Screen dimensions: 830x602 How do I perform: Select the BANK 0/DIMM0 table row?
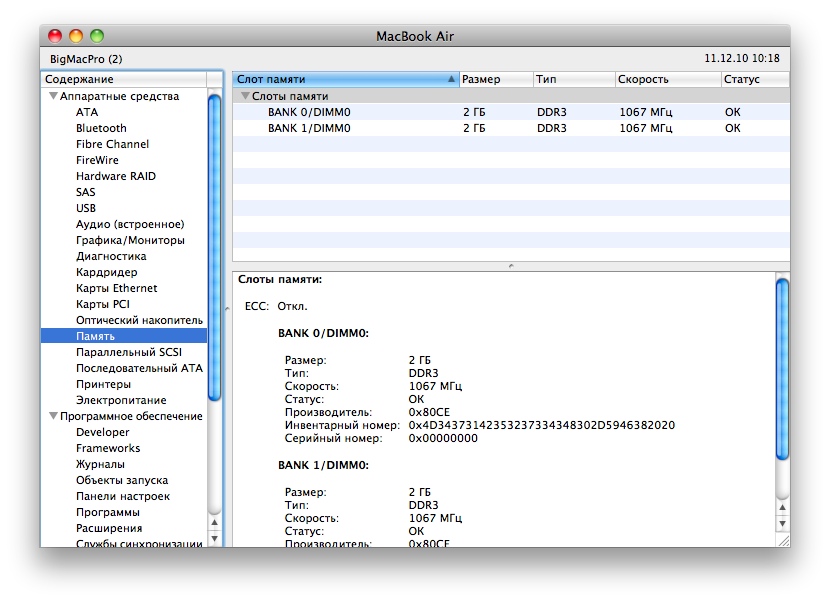309,113
